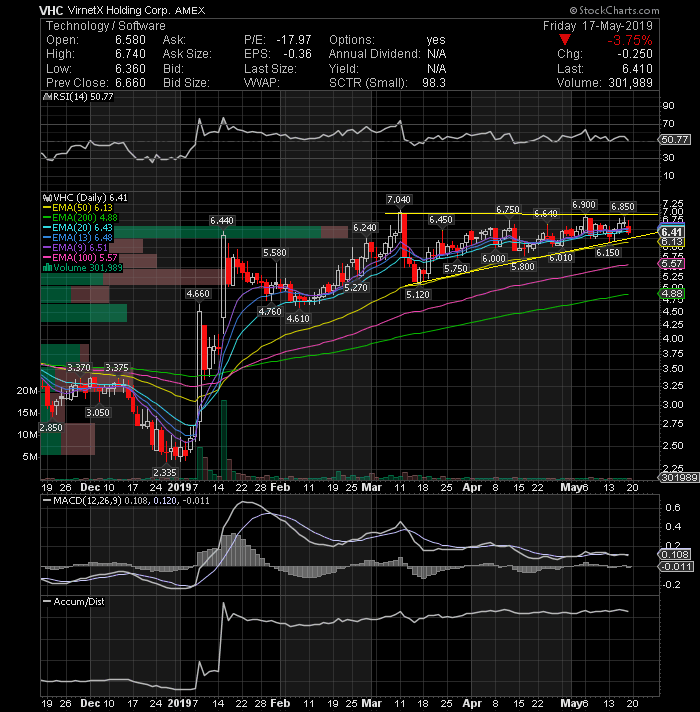Click the 3.050 low label
Screen dimensions: 700x712
tap(98, 412)
